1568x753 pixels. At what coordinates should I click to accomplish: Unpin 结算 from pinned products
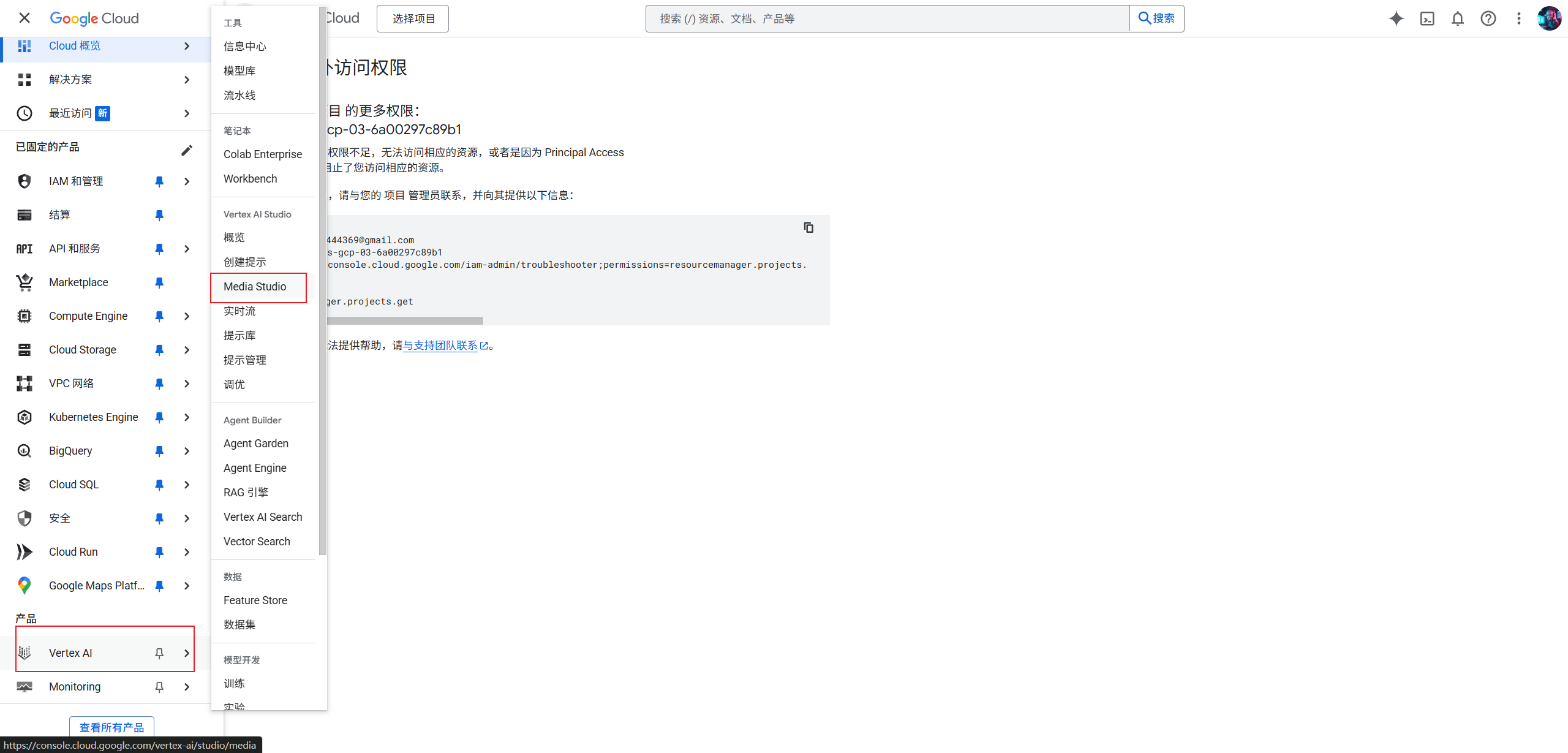tap(159, 215)
